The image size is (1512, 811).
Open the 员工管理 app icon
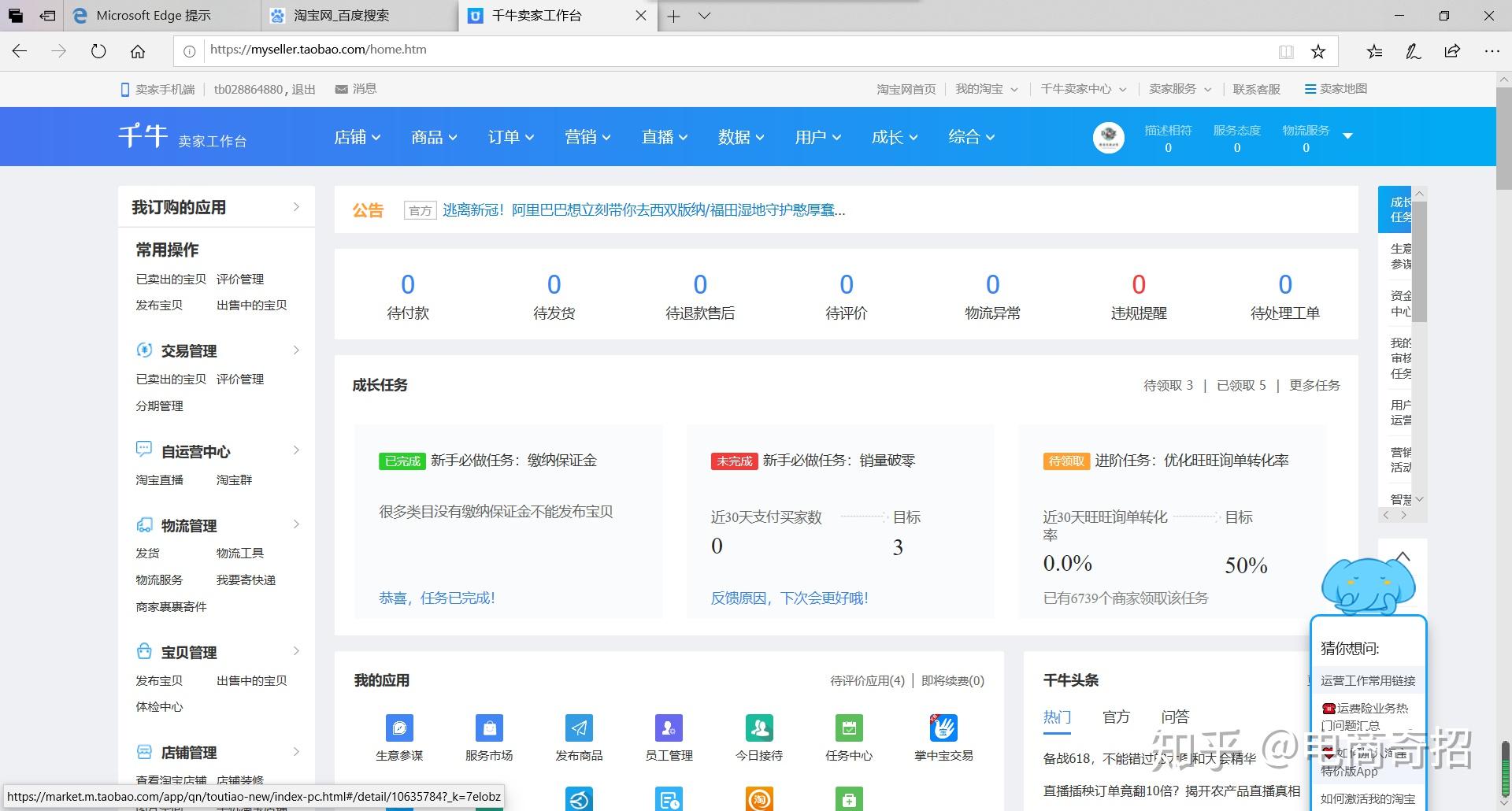pyautogui.click(x=669, y=728)
